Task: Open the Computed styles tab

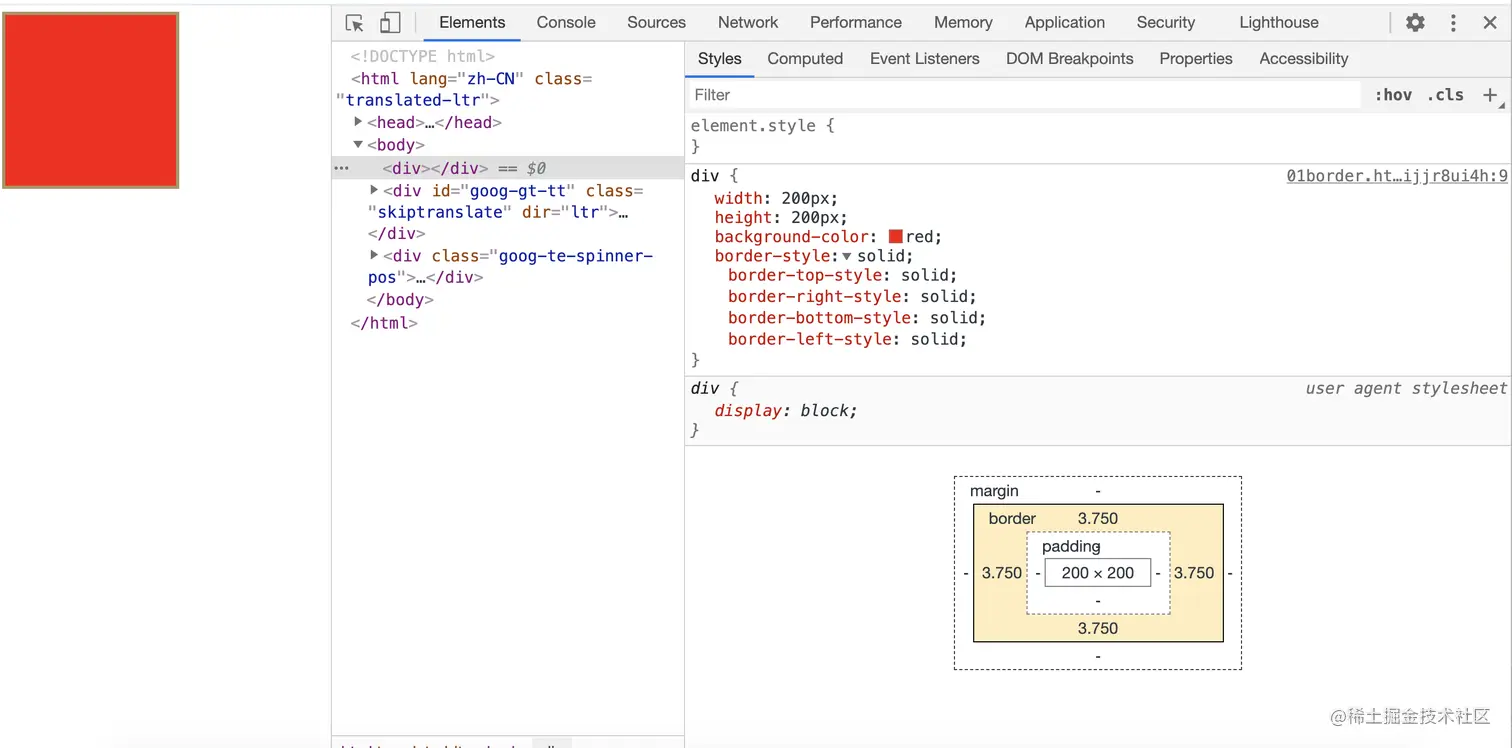Action: [x=805, y=59]
